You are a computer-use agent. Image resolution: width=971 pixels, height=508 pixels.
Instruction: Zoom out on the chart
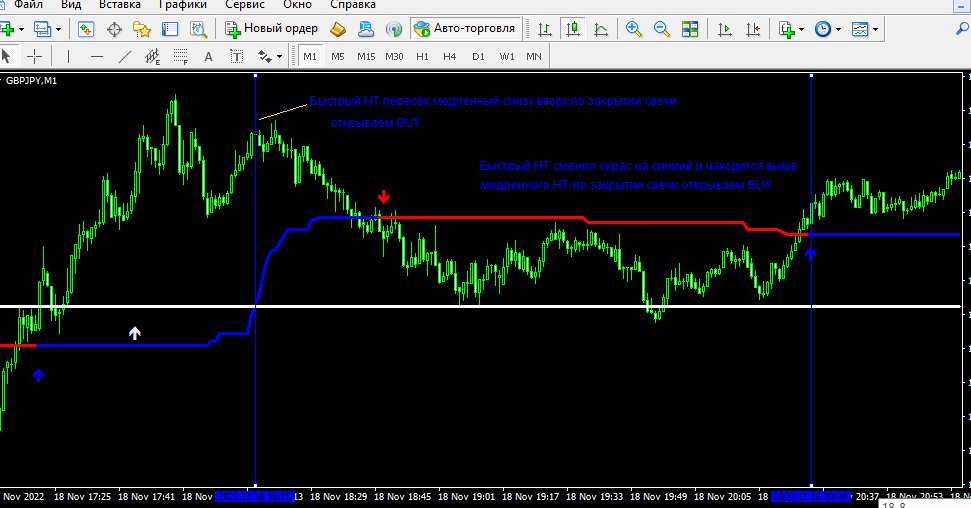(x=661, y=29)
